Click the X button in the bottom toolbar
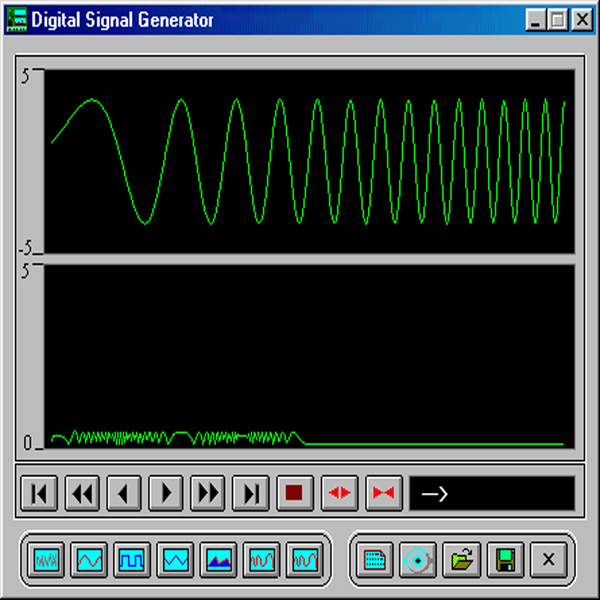This screenshot has width=600, height=600. (549, 560)
